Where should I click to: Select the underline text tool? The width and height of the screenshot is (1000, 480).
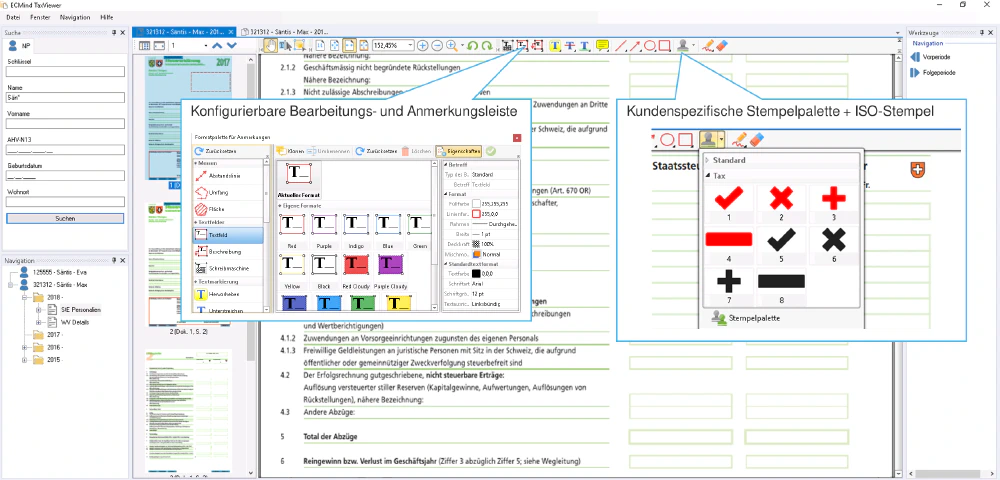tap(584, 45)
